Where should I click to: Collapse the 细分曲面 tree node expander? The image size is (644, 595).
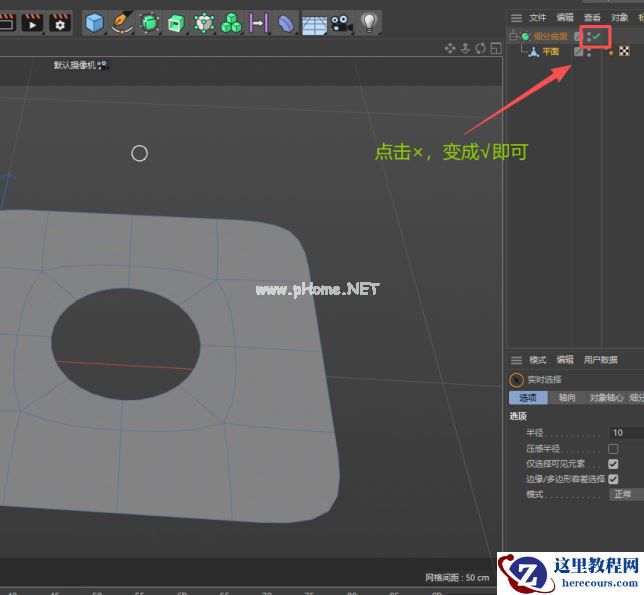(513, 36)
